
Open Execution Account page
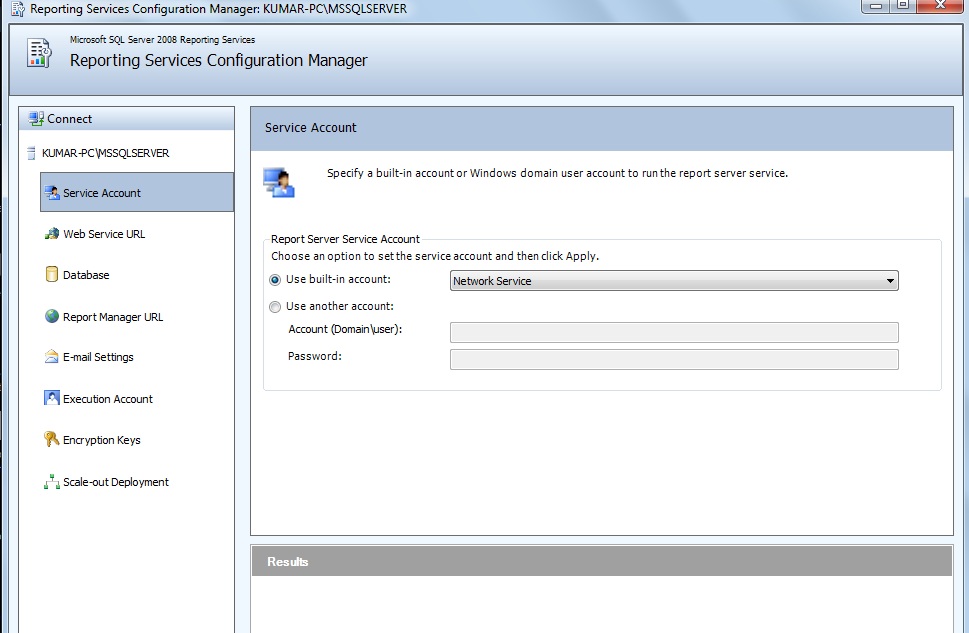coord(108,399)
